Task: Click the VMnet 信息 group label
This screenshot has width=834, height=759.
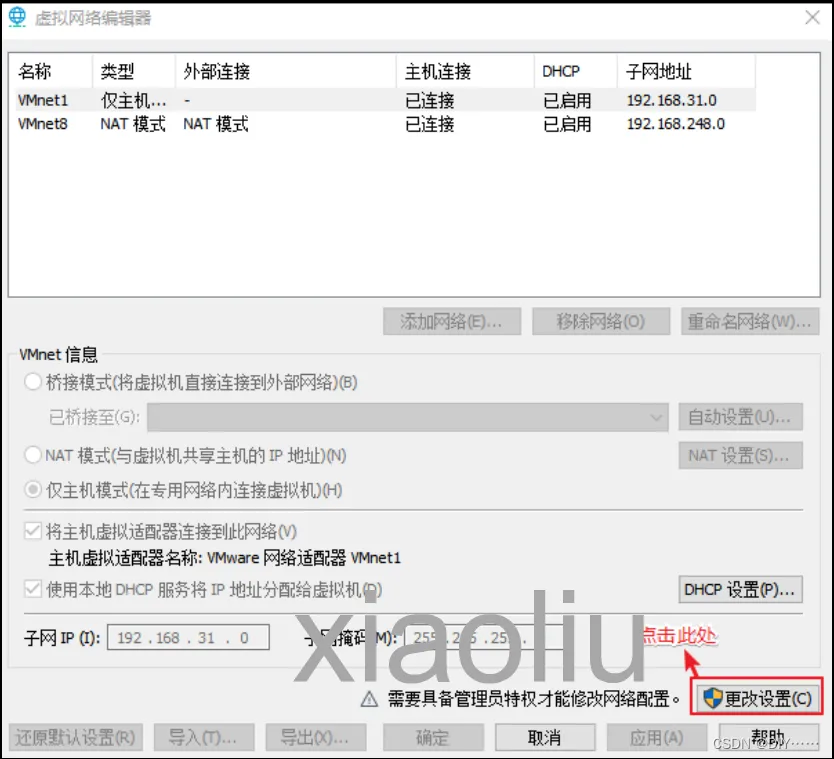Action: (59, 354)
